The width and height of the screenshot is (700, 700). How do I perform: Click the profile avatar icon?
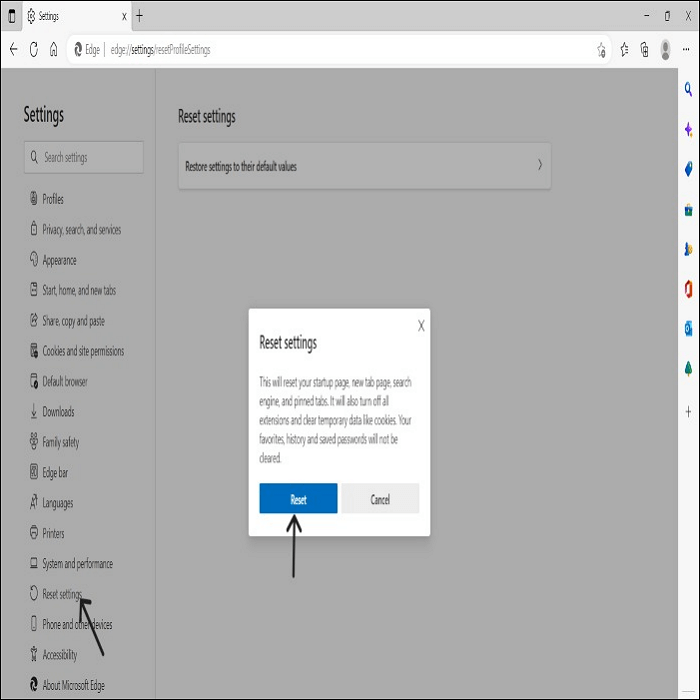[x=665, y=50]
